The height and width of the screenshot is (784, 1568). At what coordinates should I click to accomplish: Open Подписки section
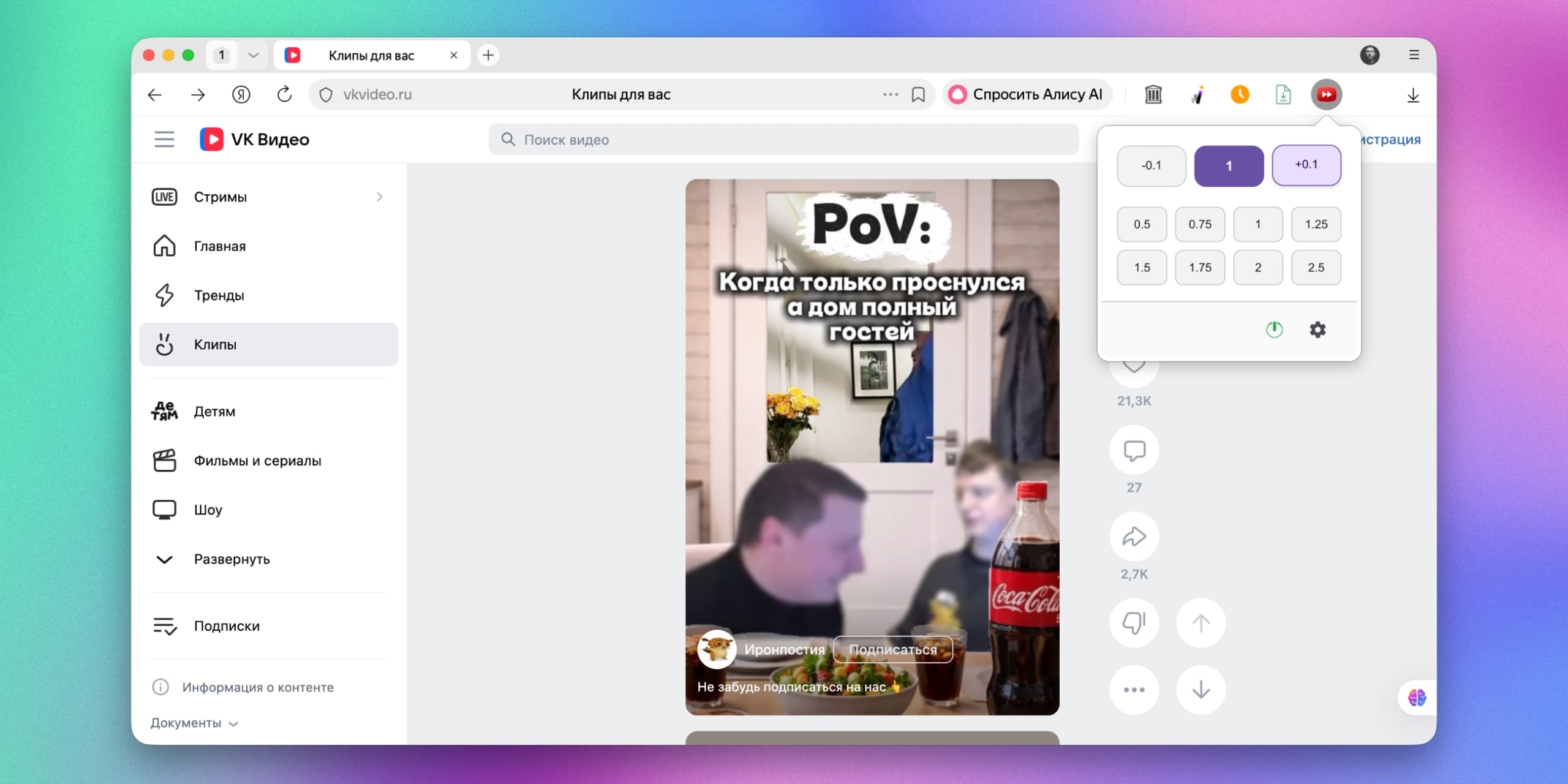click(x=269, y=626)
